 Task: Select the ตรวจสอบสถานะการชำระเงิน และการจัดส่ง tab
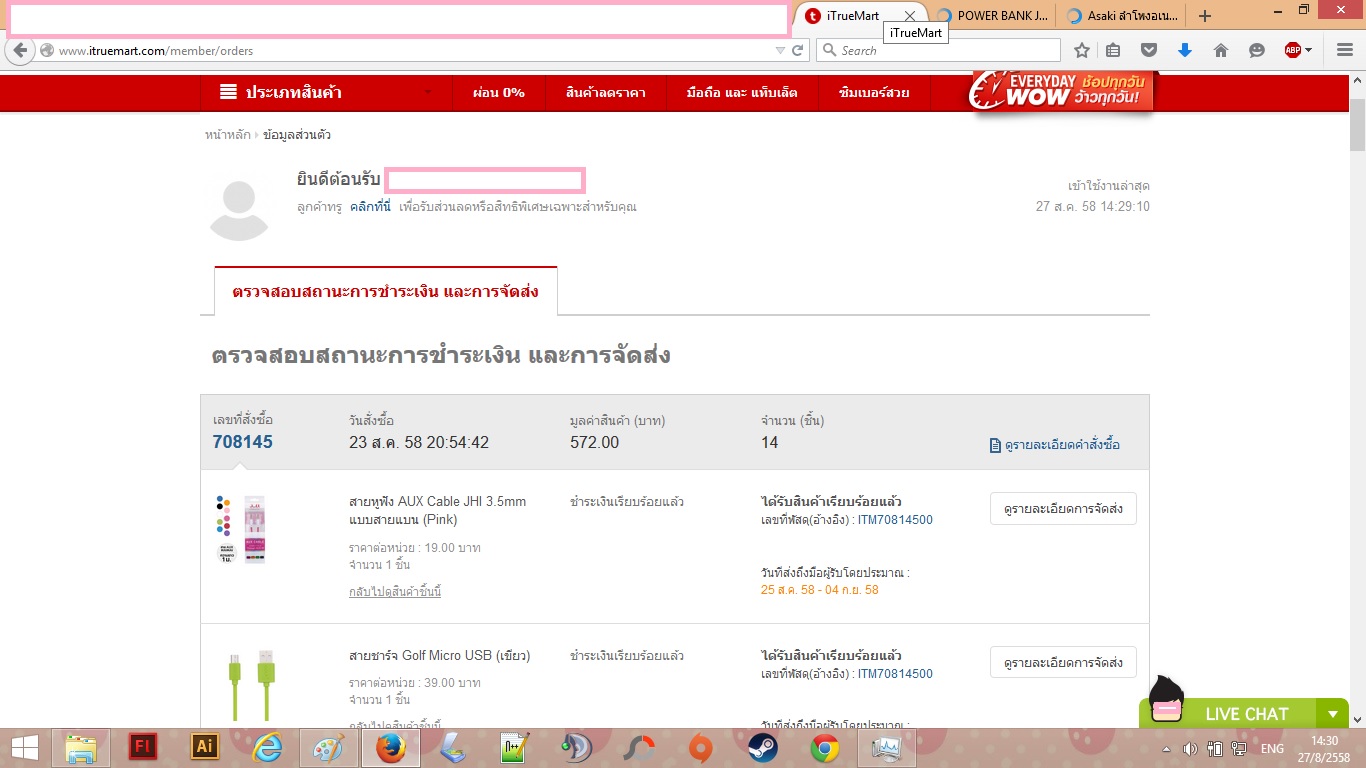pos(386,291)
